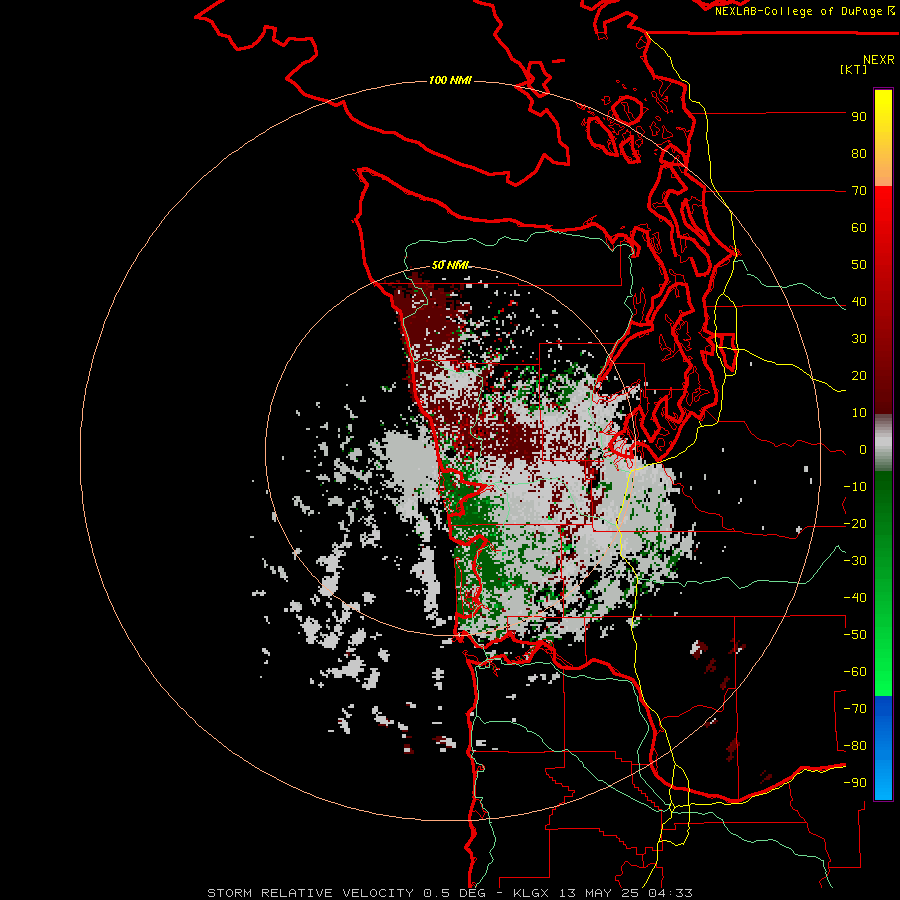The height and width of the screenshot is (900, 900).
Task: Click the "-30" value on the velocity scale
Action: coord(855,561)
